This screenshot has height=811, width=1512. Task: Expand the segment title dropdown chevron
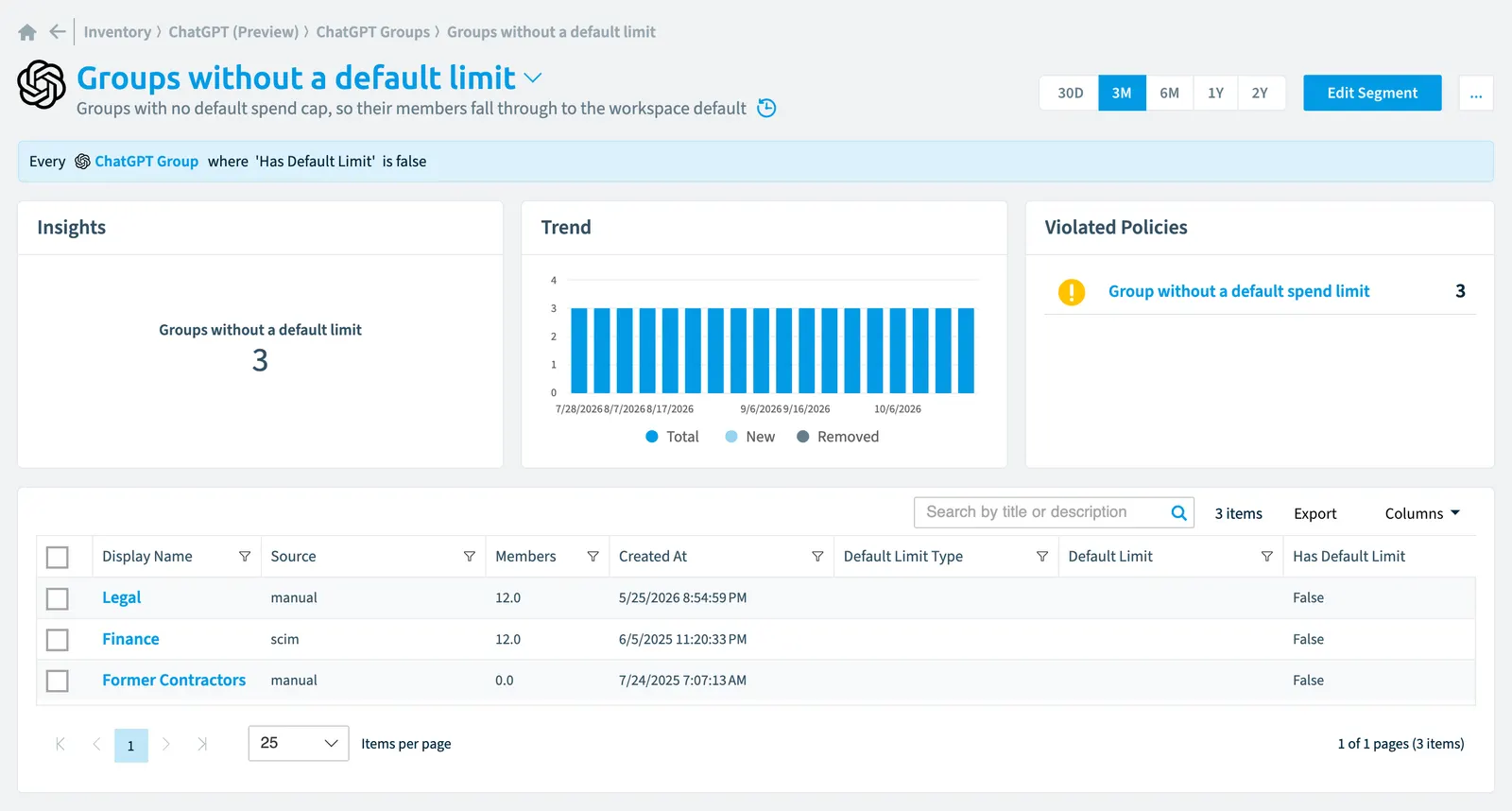click(x=533, y=78)
